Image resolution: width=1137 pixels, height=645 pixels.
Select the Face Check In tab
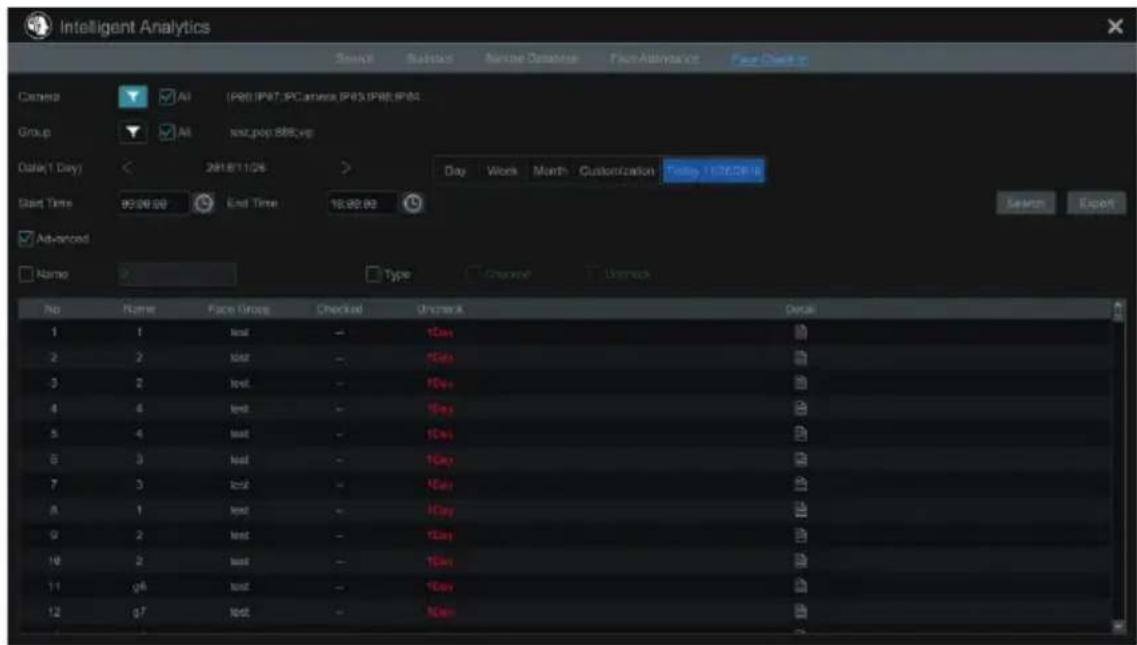point(769,59)
